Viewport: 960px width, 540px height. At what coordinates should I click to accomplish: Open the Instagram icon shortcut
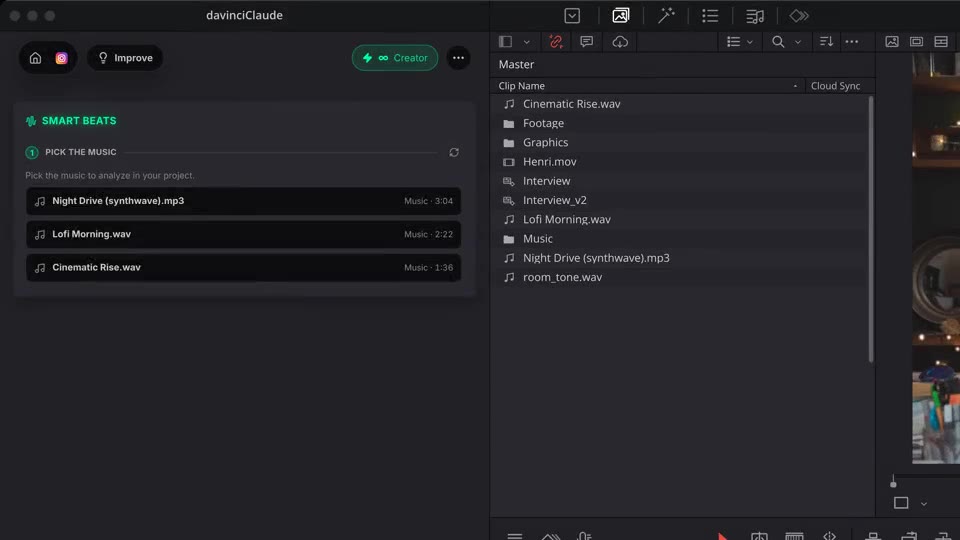click(x=61, y=58)
